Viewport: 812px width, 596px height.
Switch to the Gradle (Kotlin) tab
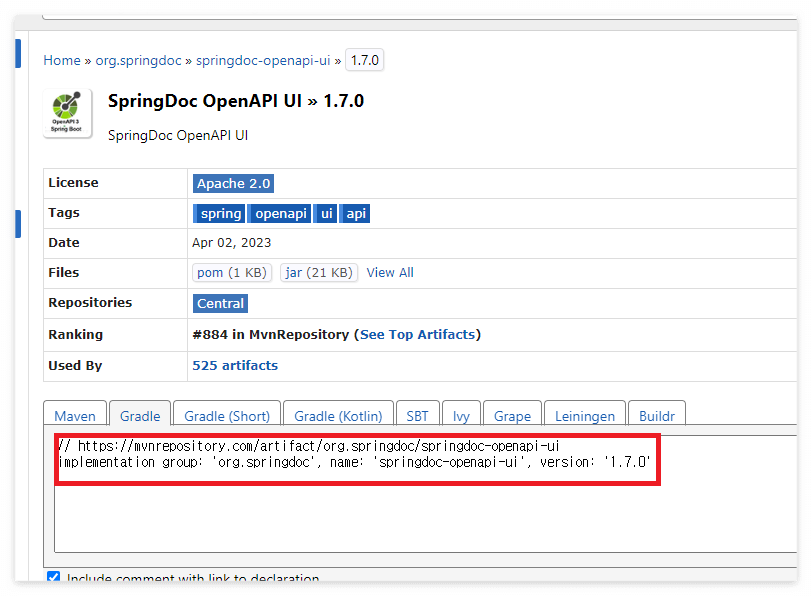pyautogui.click(x=339, y=415)
